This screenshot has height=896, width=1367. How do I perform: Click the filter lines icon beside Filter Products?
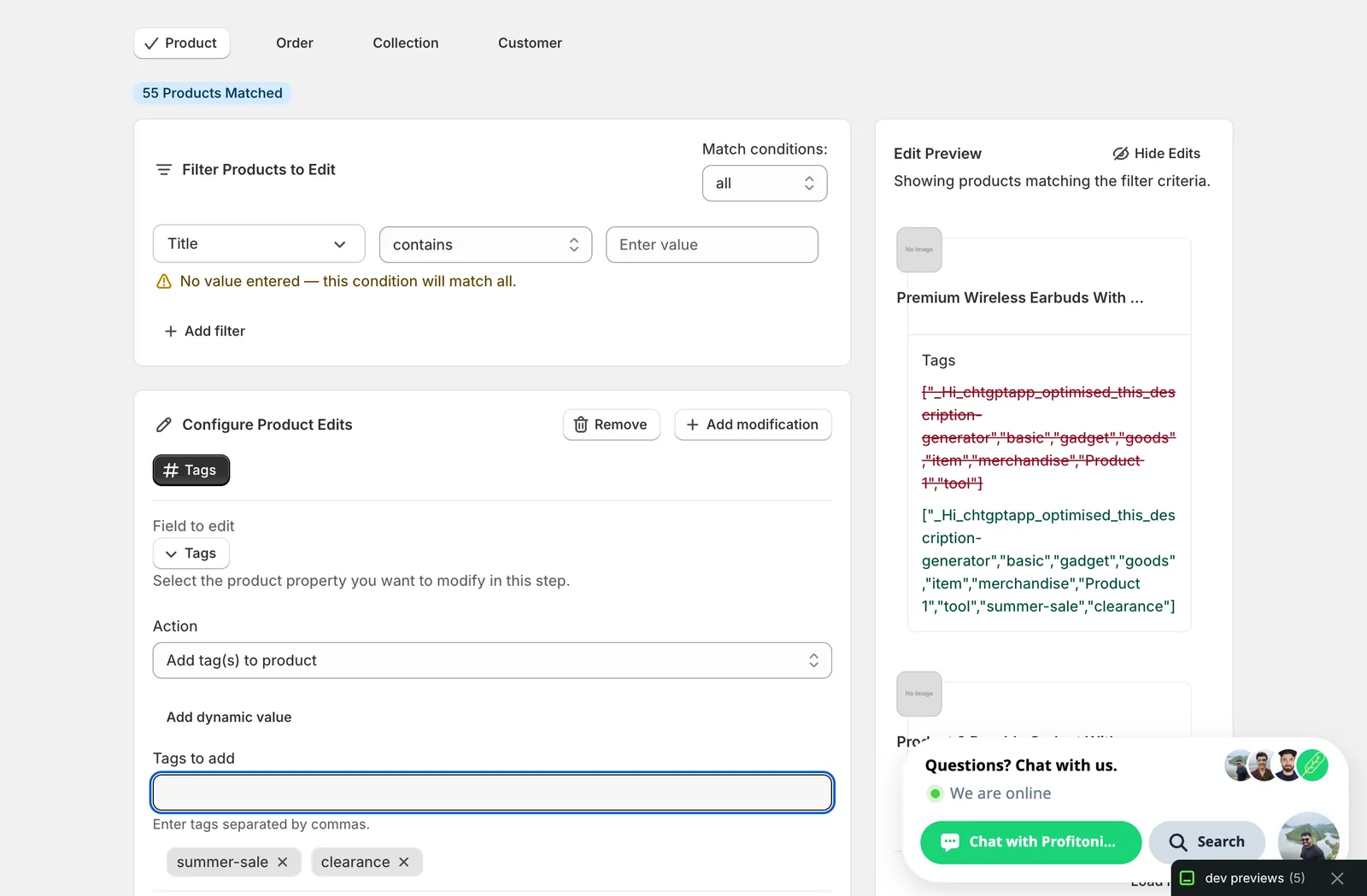[x=164, y=170]
